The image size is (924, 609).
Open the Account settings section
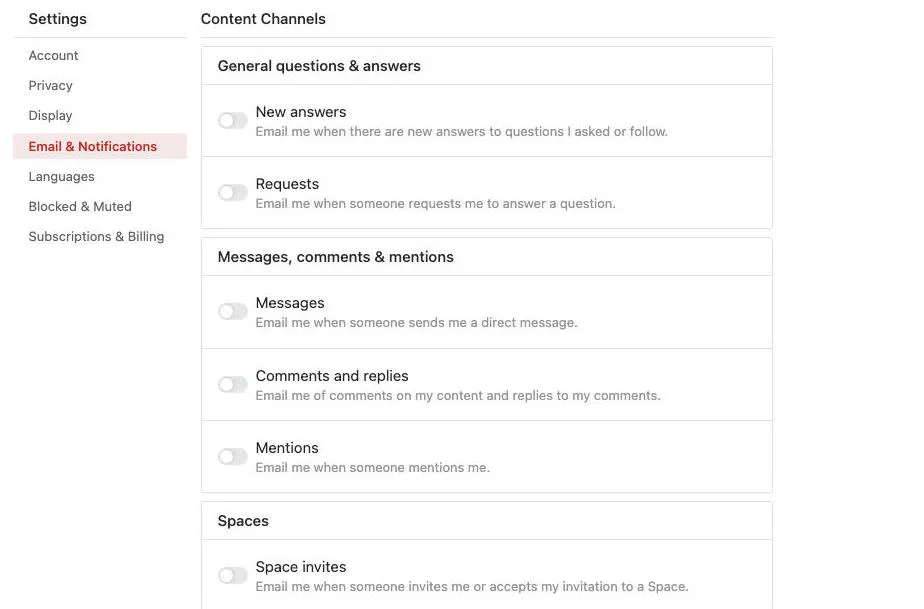pos(53,56)
